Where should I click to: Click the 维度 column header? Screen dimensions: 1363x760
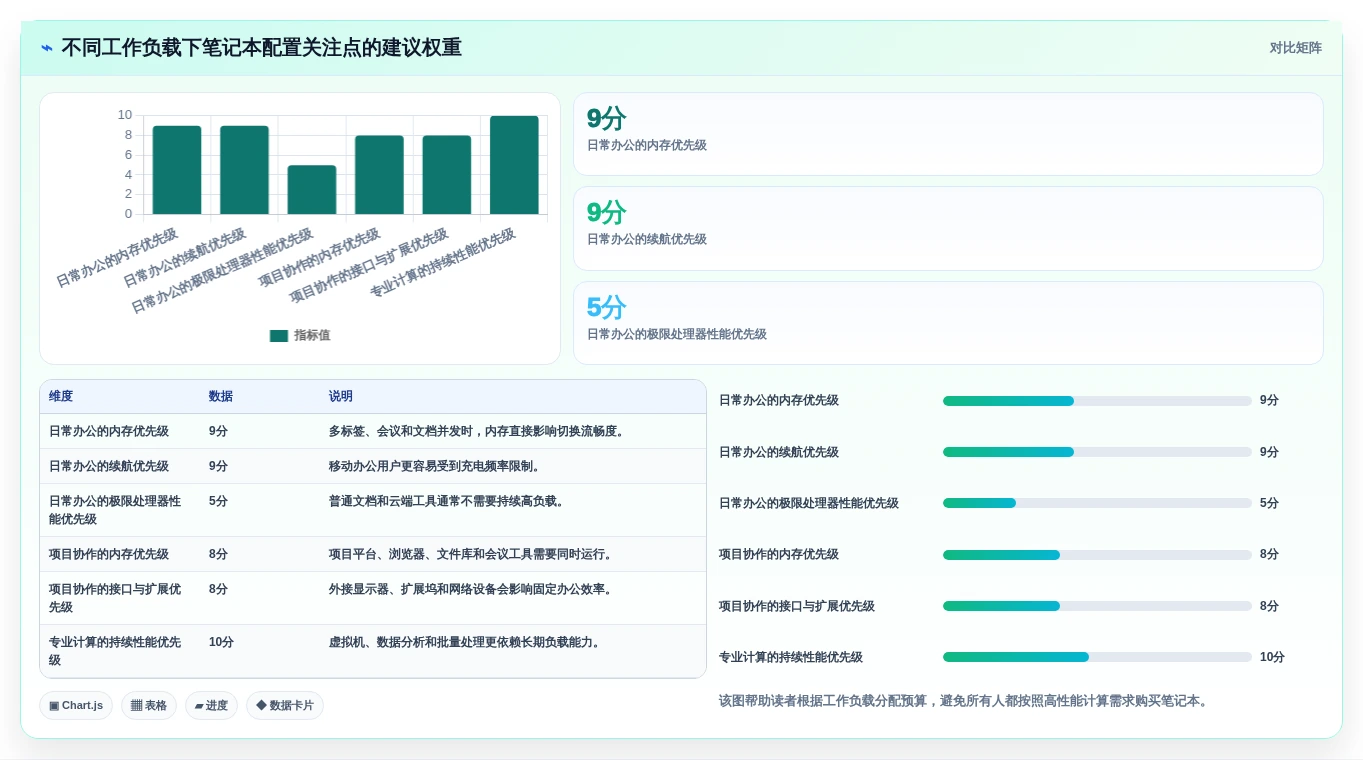61,397
